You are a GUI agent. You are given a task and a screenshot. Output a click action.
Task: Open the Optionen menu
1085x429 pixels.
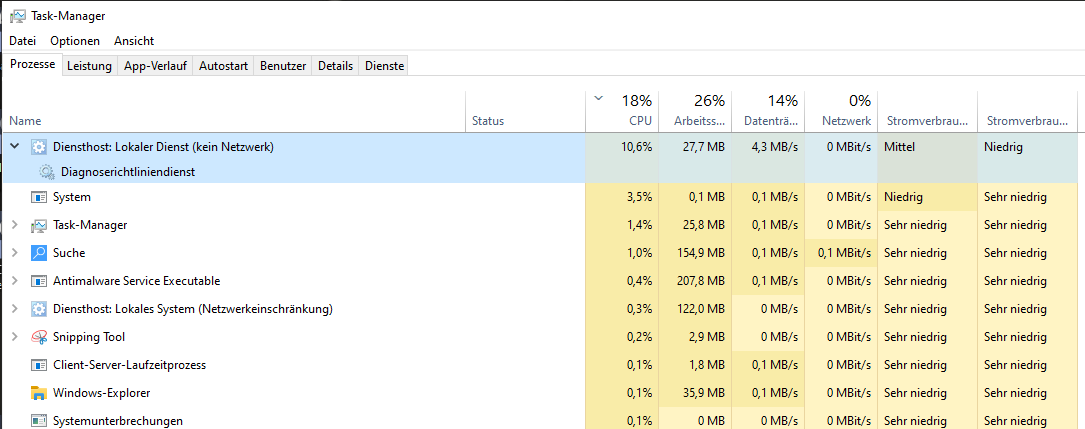click(x=75, y=41)
